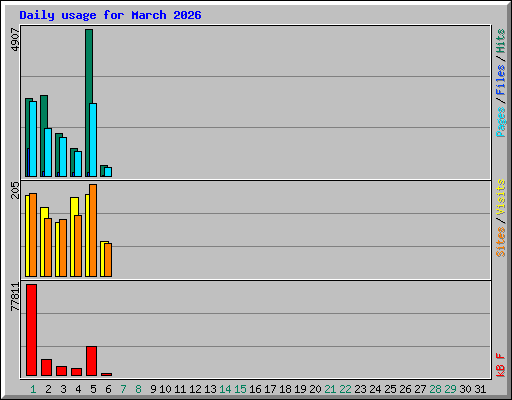This screenshot has height=400, width=512.
Task: Select the red KB bar for day 3
Action: pyautogui.click(x=61, y=371)
